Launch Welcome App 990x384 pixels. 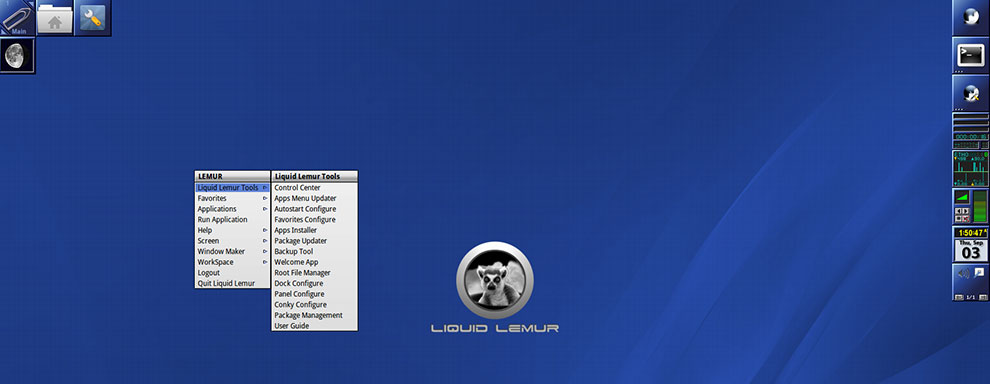point(314,262)
